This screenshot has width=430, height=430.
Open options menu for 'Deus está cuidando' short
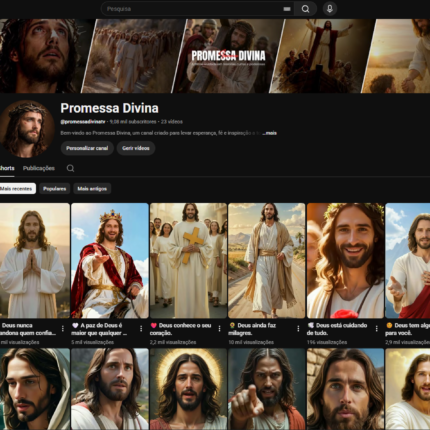pyautogui.click(x=376, y=329)
